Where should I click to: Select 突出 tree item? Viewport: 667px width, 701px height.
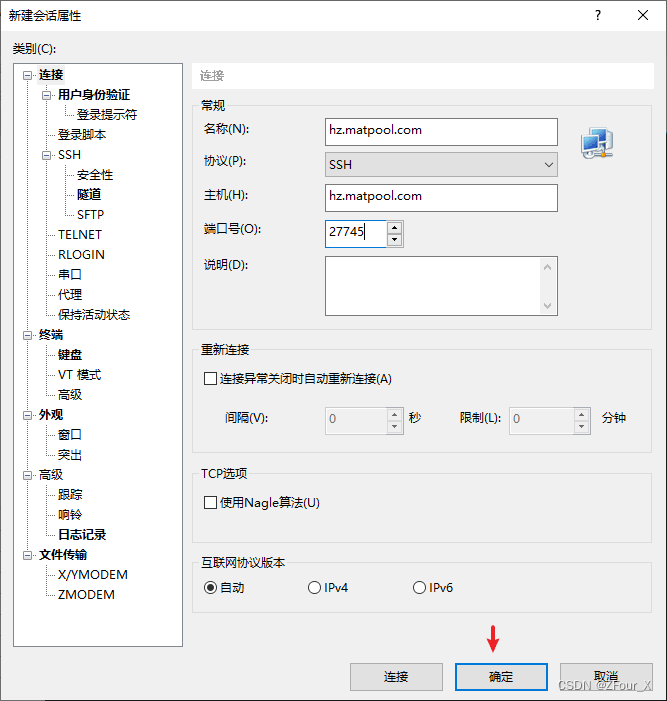pyautogui.click(x=70, y=455)
